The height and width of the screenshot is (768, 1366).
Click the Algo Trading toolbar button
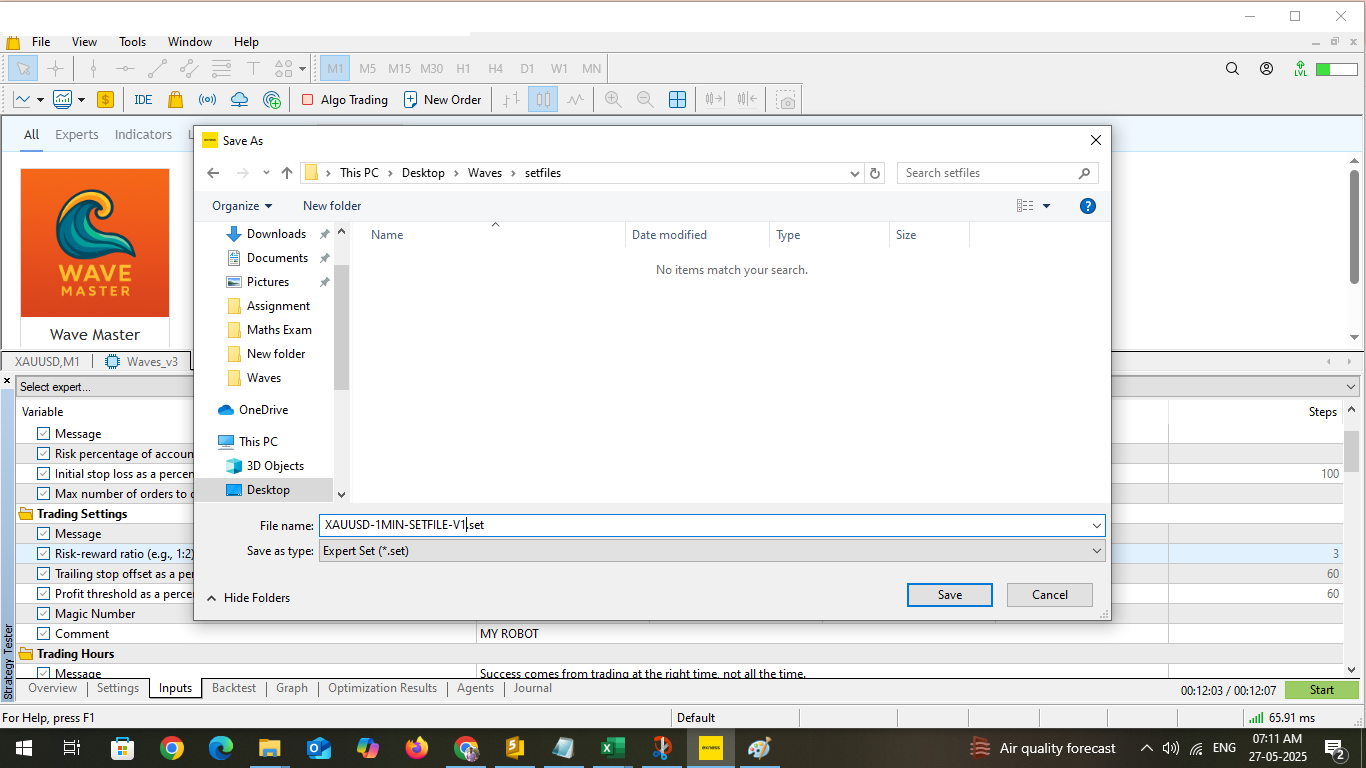click(344, 100)
